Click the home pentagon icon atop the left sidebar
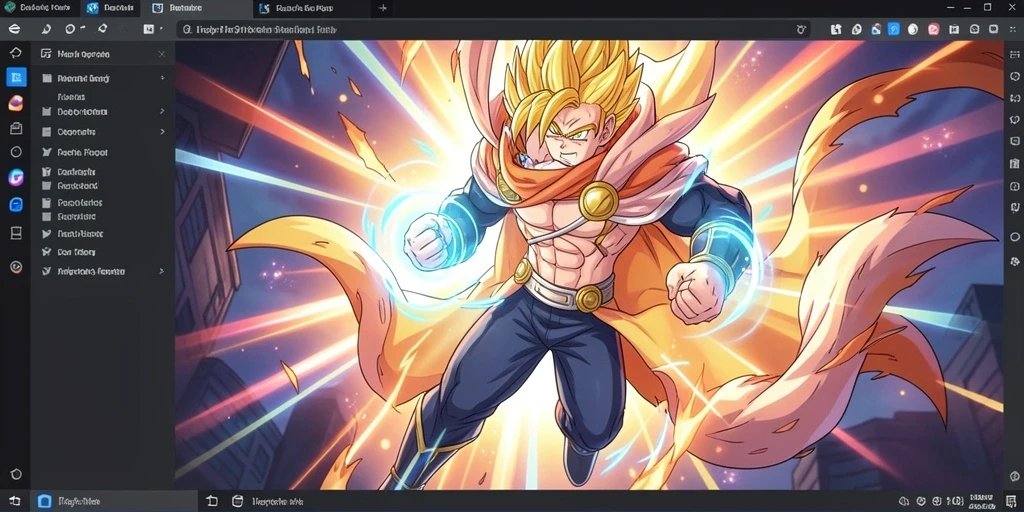Viewport: 1024px width, 512px height. [16, 53]
